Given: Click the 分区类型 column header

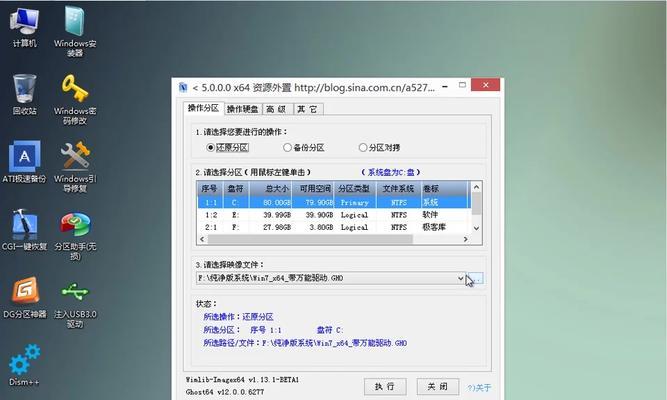Looking at the screenshot, I should click(x=355, y=189).
